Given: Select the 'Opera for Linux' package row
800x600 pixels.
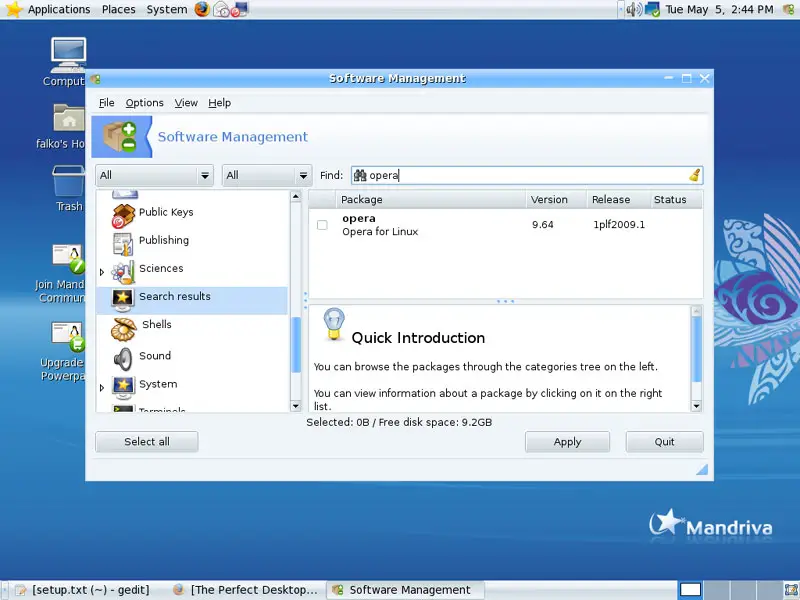Looking at the screenshot, I should click(x=506, y=225).
